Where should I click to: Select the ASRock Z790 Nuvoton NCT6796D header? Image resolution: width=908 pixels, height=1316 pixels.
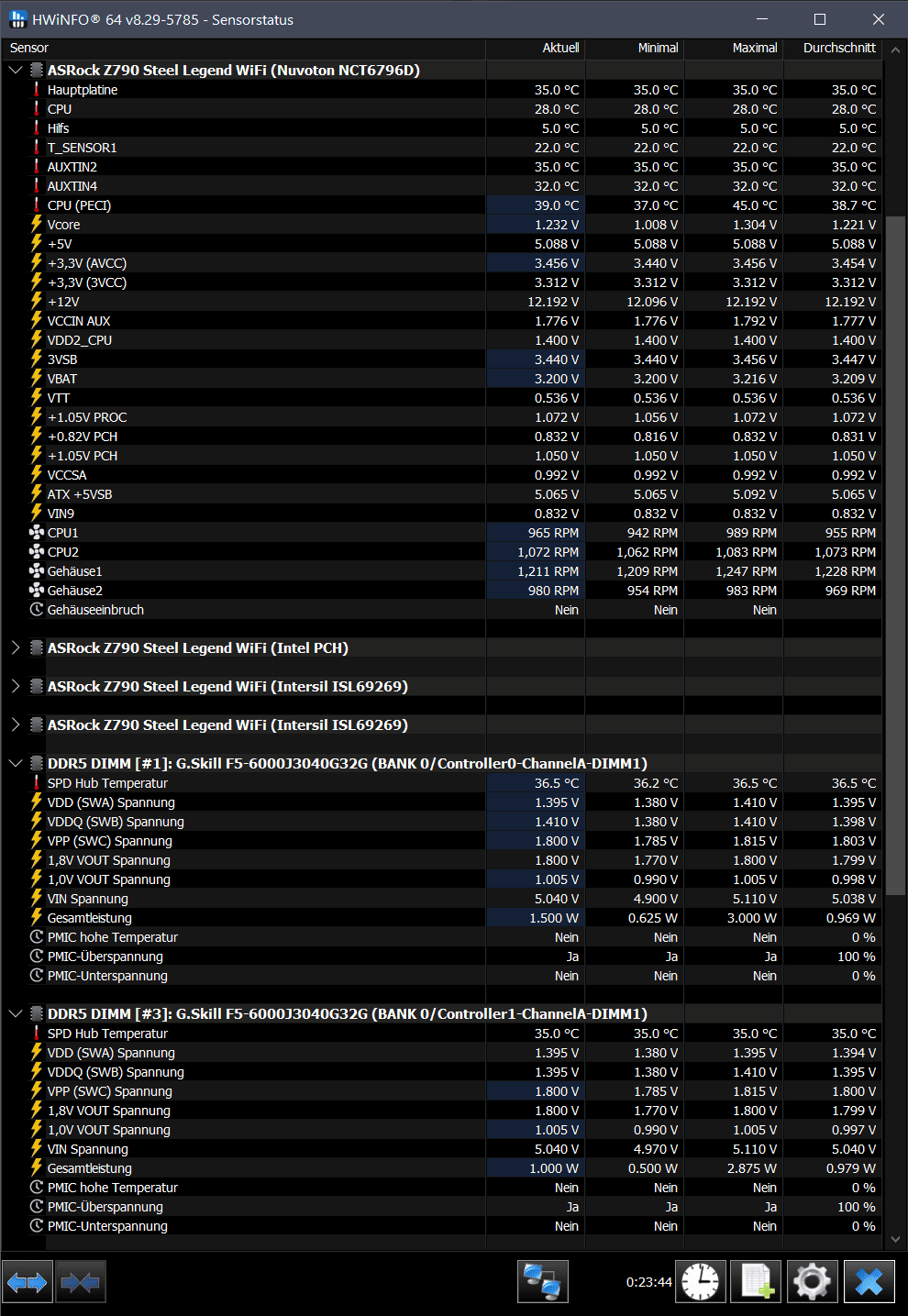point(234,71)
